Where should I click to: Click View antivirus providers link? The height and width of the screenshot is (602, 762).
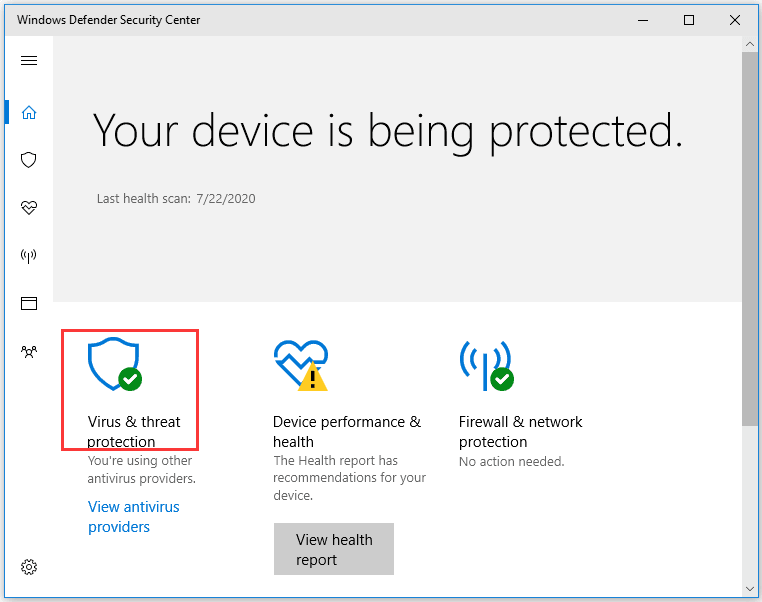133,517
